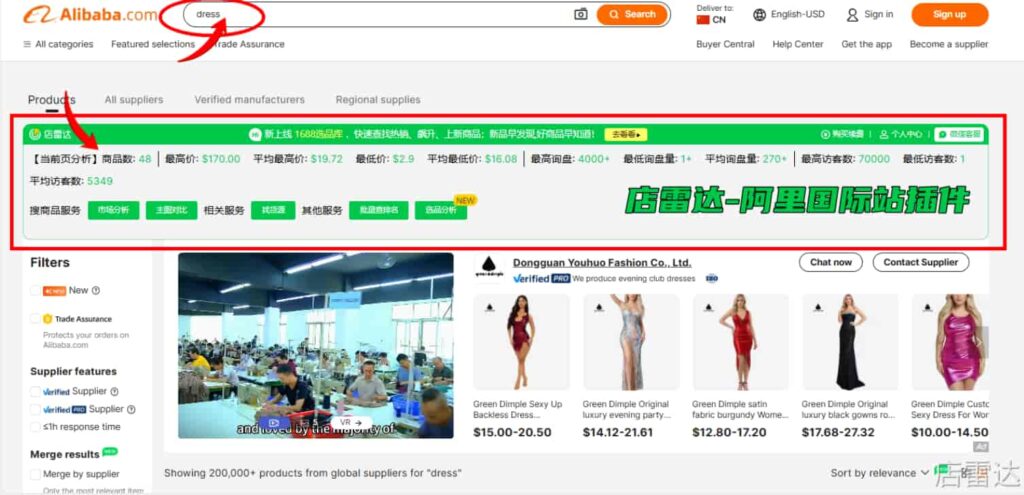Click the Trade Assurance shield icon
This screenshot has height=495, width=1024.
tap(47, 319)
